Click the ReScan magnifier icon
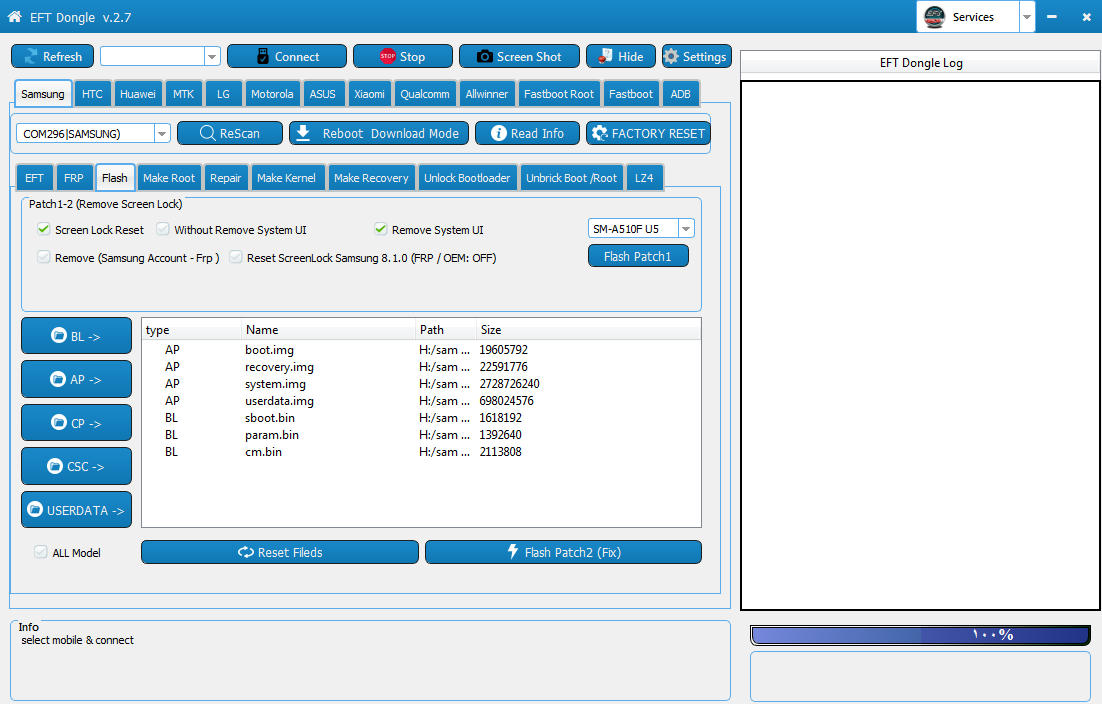 207,133
